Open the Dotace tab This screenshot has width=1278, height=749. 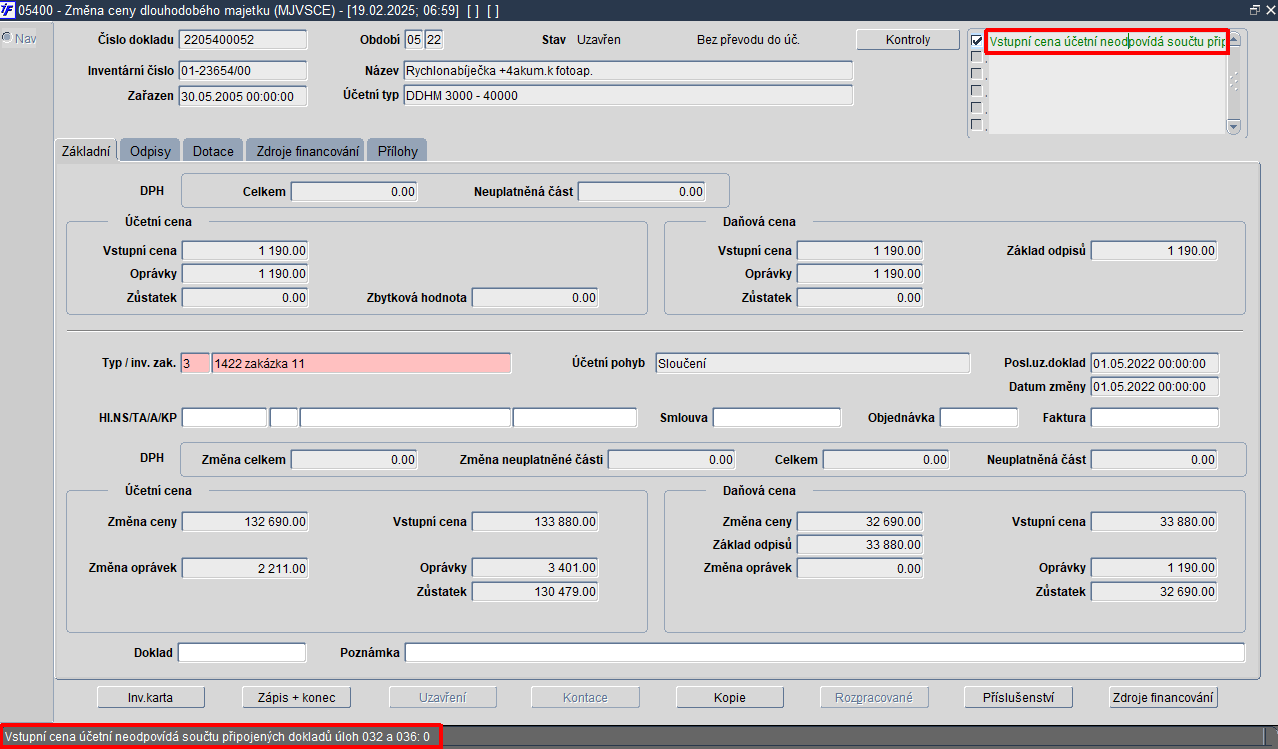(x=213, y=151)
